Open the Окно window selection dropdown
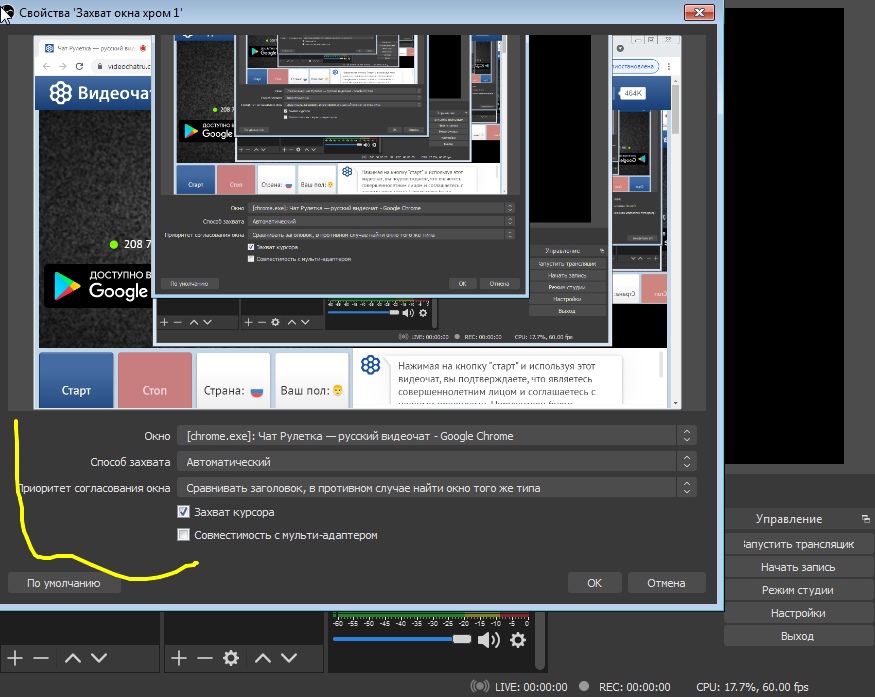 436,436
